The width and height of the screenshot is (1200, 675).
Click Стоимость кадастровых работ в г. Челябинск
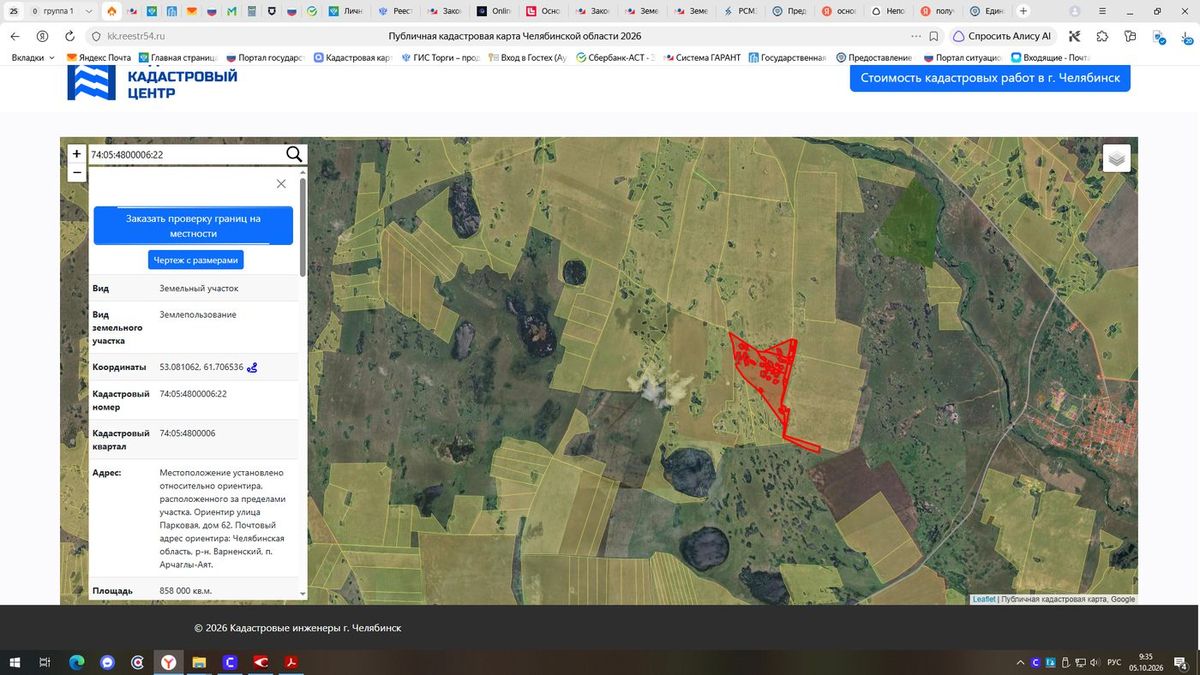[990, 78]
